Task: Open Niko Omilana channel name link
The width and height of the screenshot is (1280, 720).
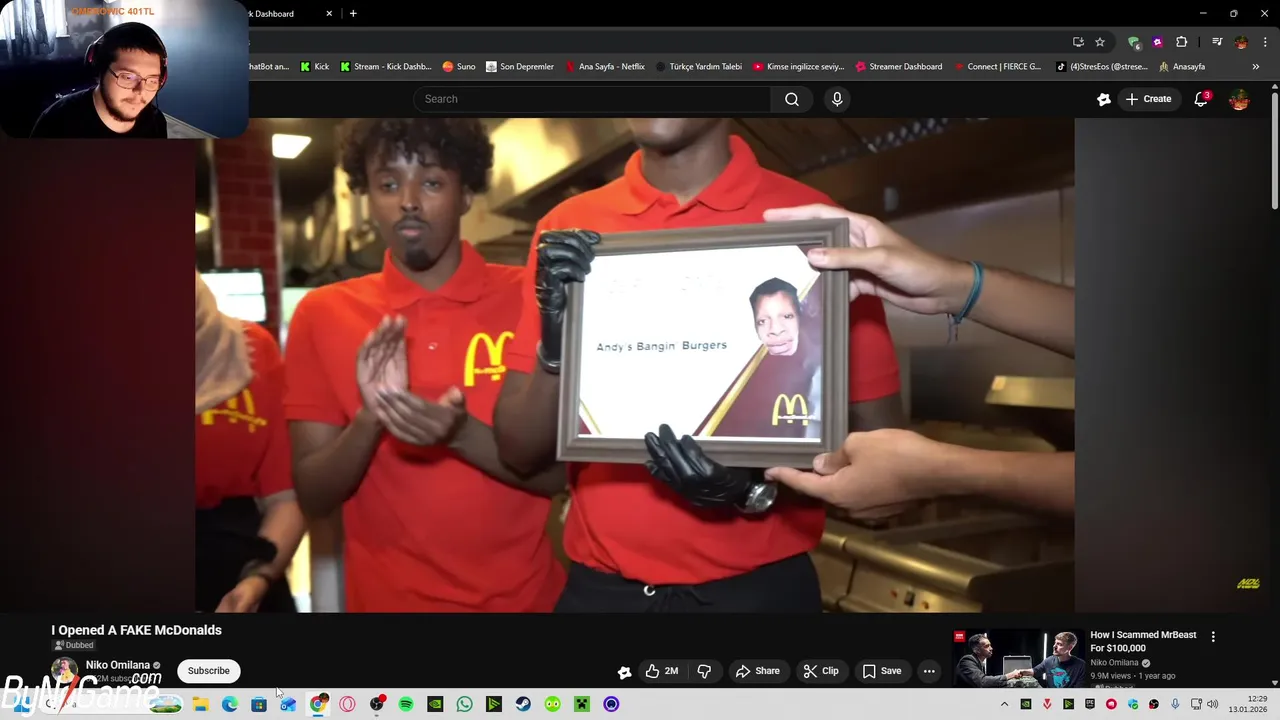Action: [x=118, y=665]
